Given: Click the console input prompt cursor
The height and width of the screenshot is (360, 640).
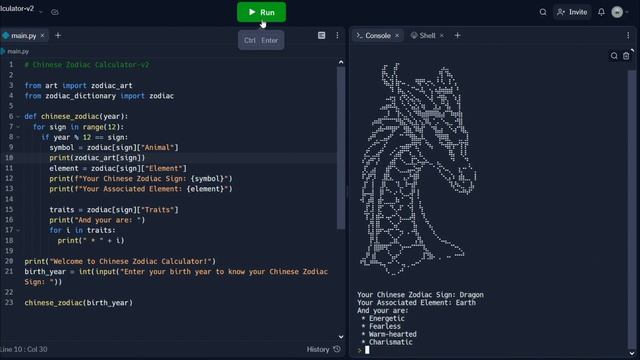Looking at the screenshot, I should coord(367,350).
